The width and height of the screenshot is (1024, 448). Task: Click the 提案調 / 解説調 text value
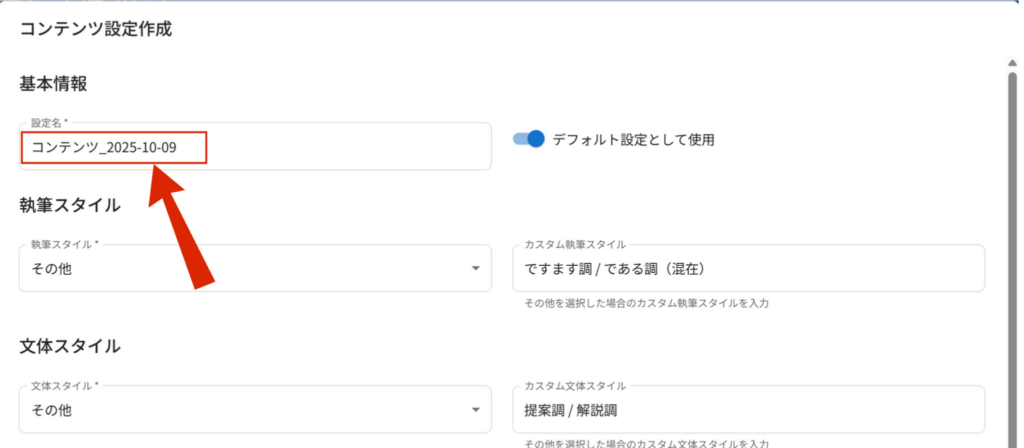coord(572,410)
